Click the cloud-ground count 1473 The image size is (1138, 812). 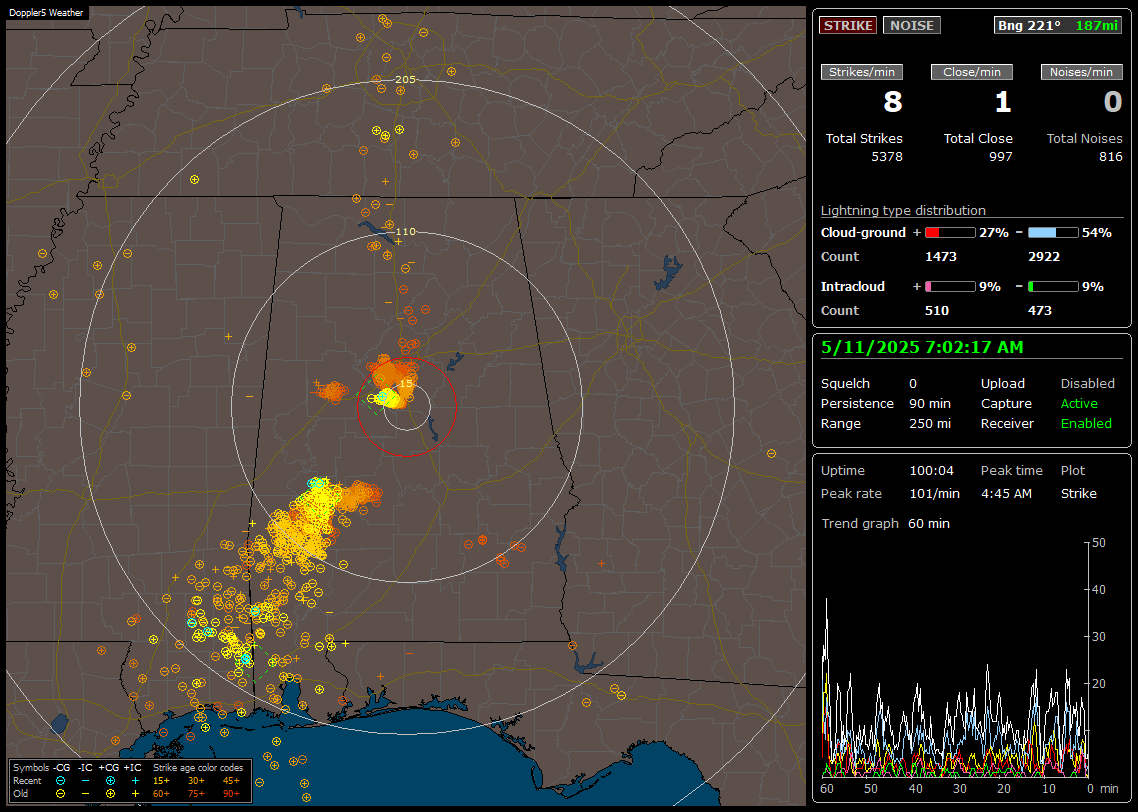pos(941,257)
